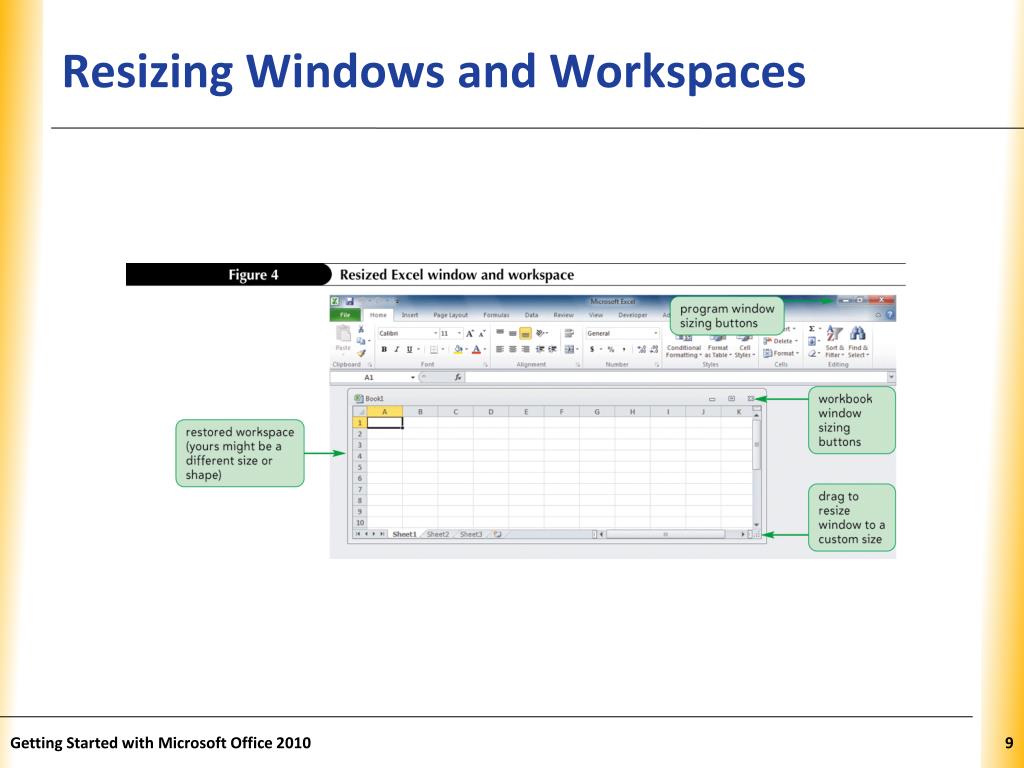Click the Decrease Decimal icon
This screenshot has height=768, width=1024.
click(654, 349)
